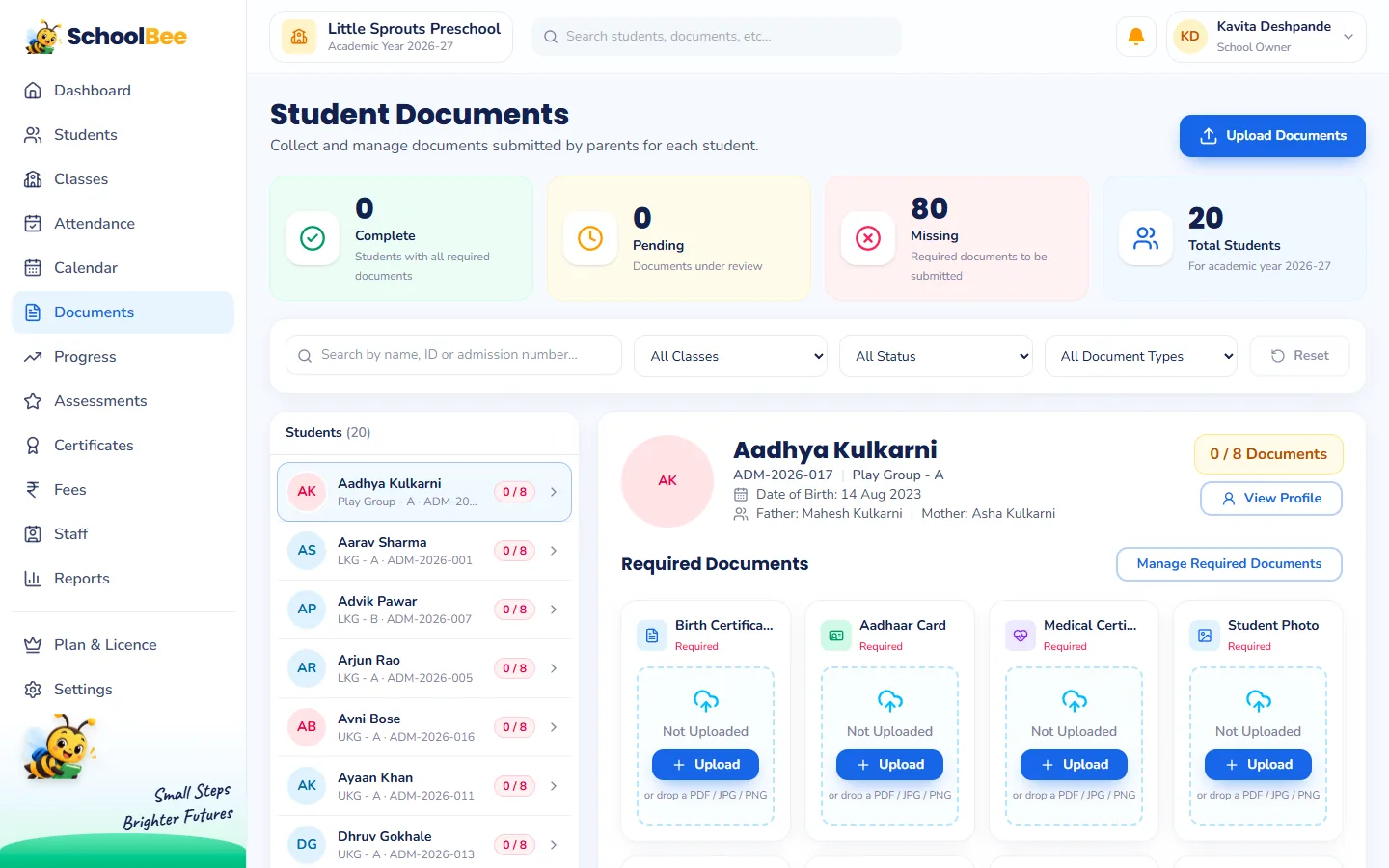Expand Aarav Sharma row chevron
Viewport: 1389px width, 868px height.
[554, 551]
